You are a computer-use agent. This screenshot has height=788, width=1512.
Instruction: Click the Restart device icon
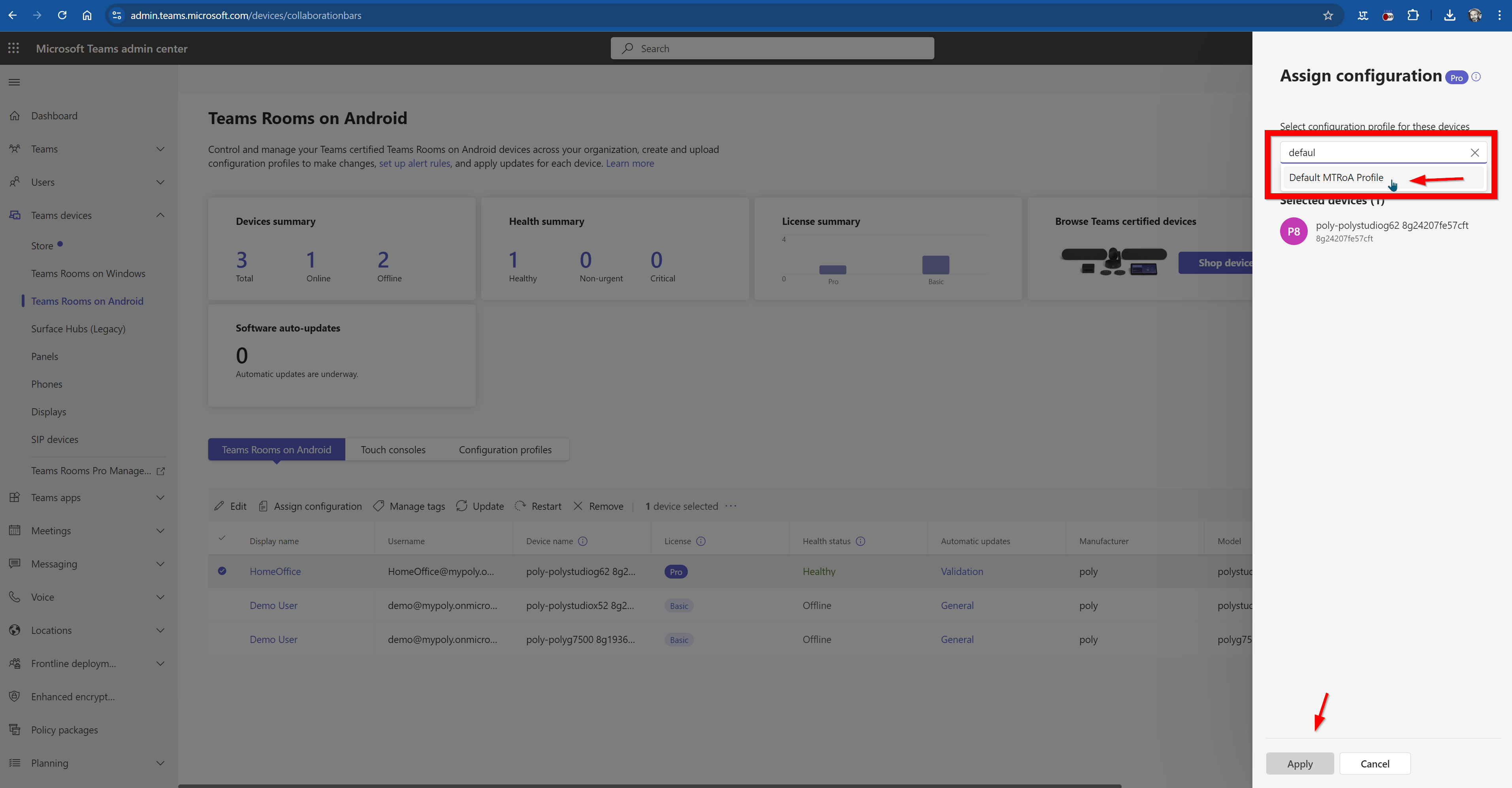520,506
